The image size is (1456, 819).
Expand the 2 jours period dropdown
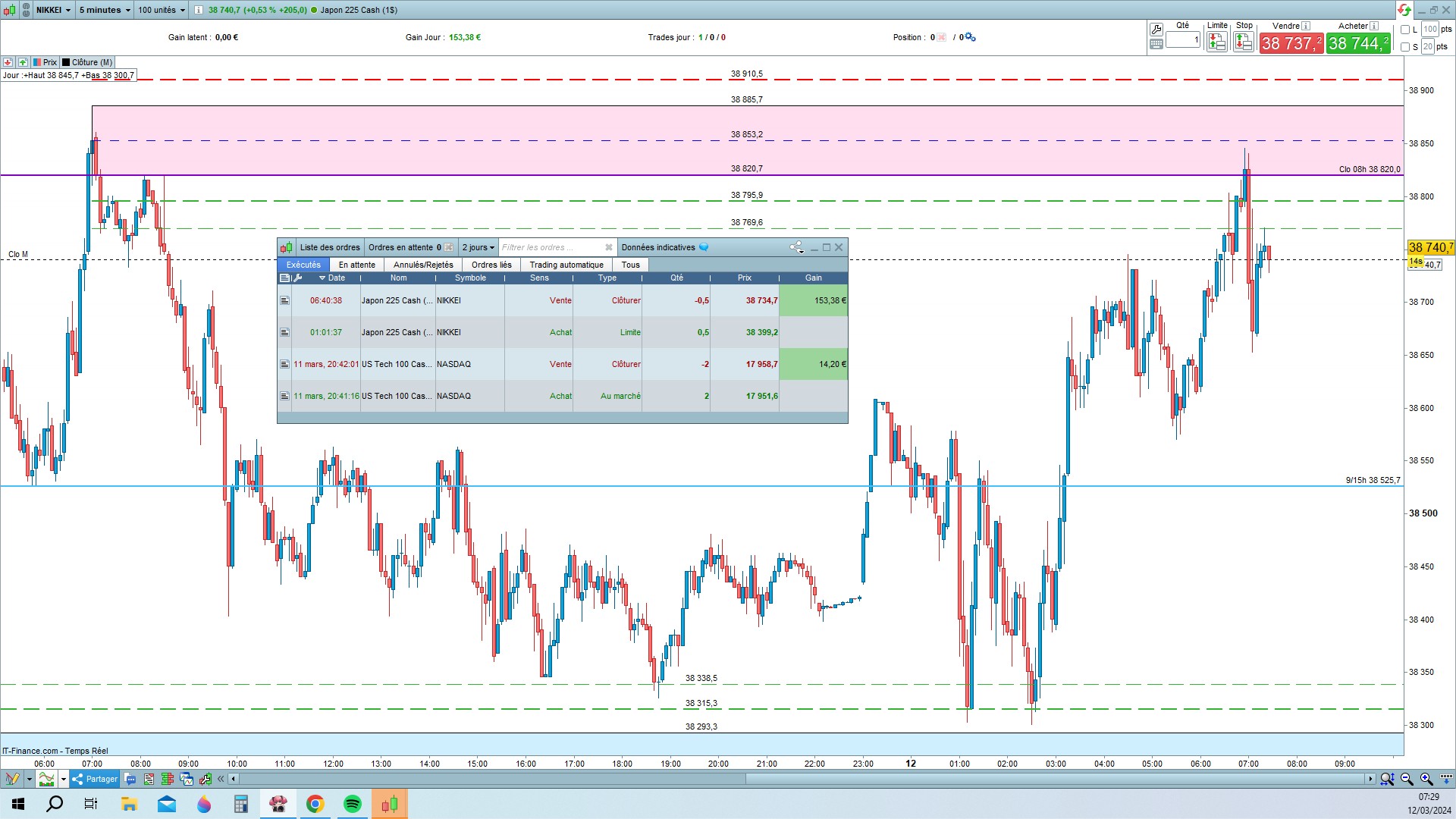pyautogui.click(x=478, y=247)
